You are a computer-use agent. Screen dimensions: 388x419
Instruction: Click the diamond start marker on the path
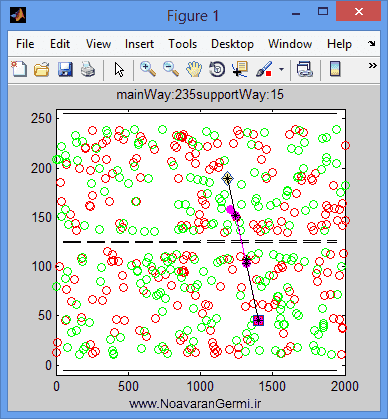(228, 179)
